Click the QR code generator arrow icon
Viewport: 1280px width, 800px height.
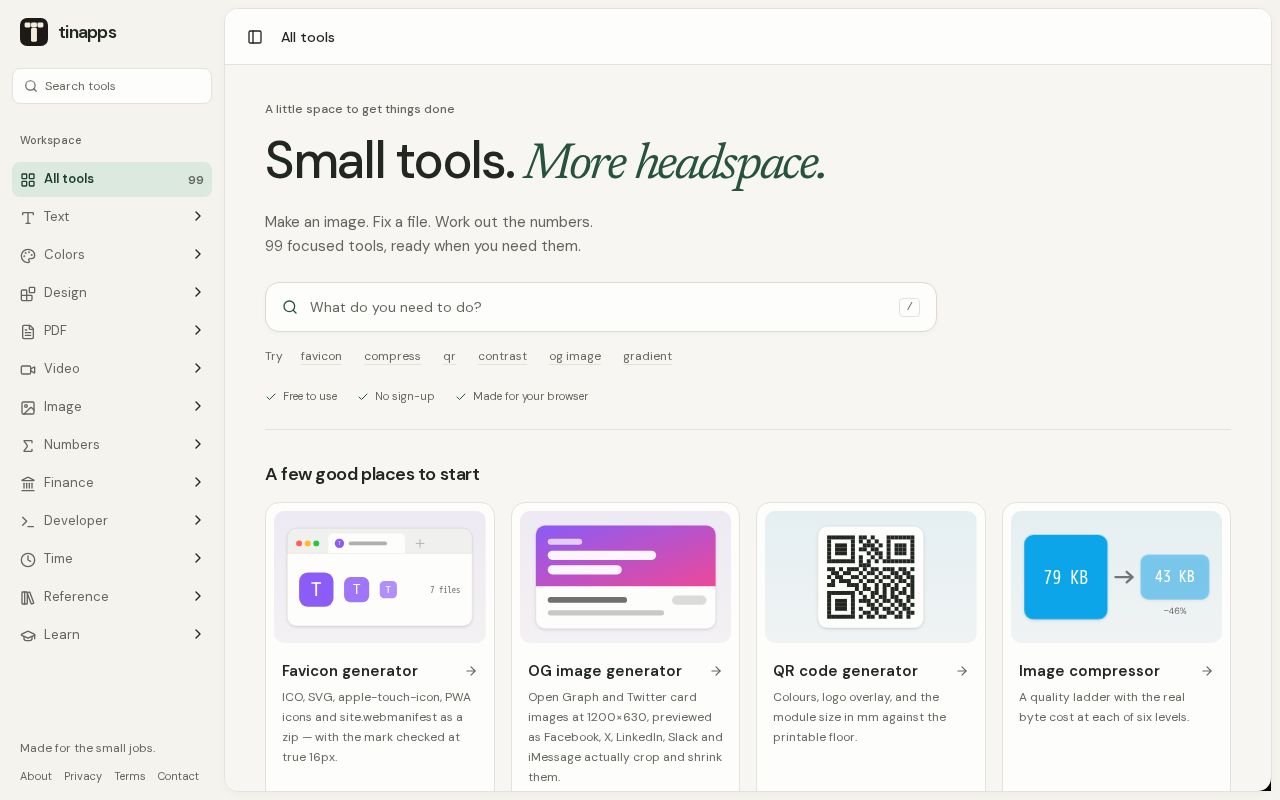962,671
